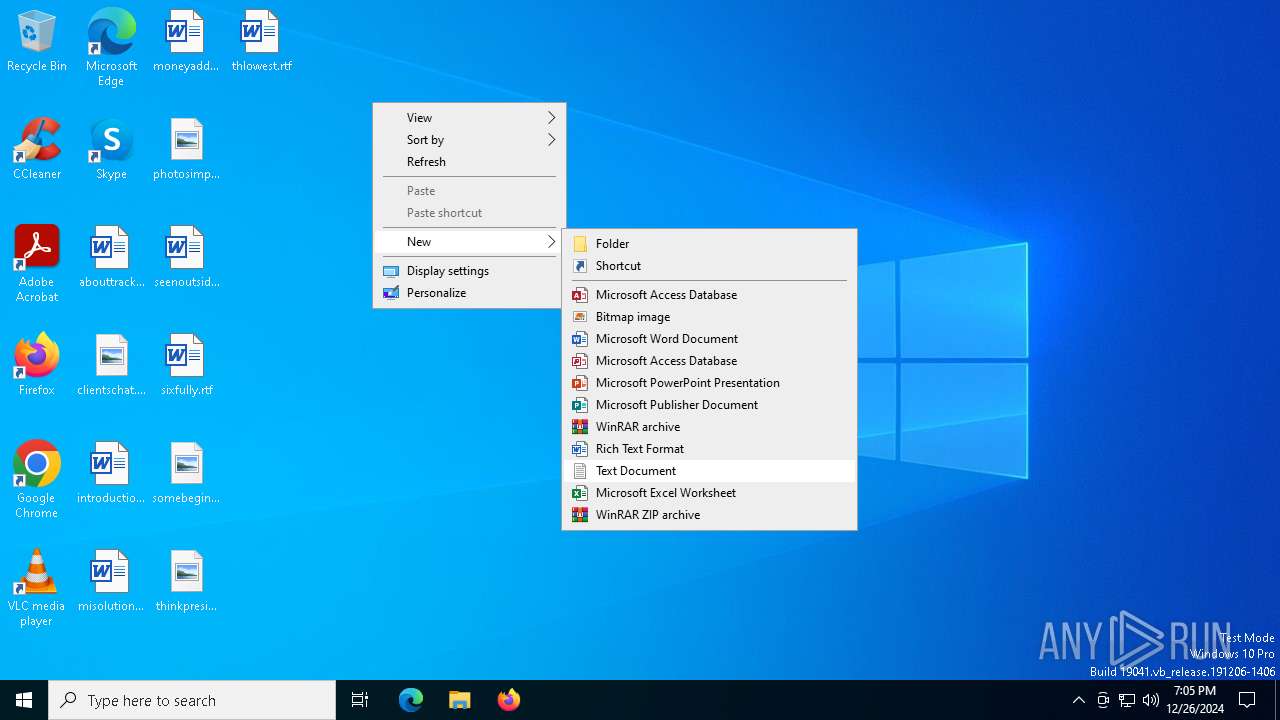Click the taskbar search box
Image resolution: width=1280 pixels, height=720 pixels.
(192, 700)
